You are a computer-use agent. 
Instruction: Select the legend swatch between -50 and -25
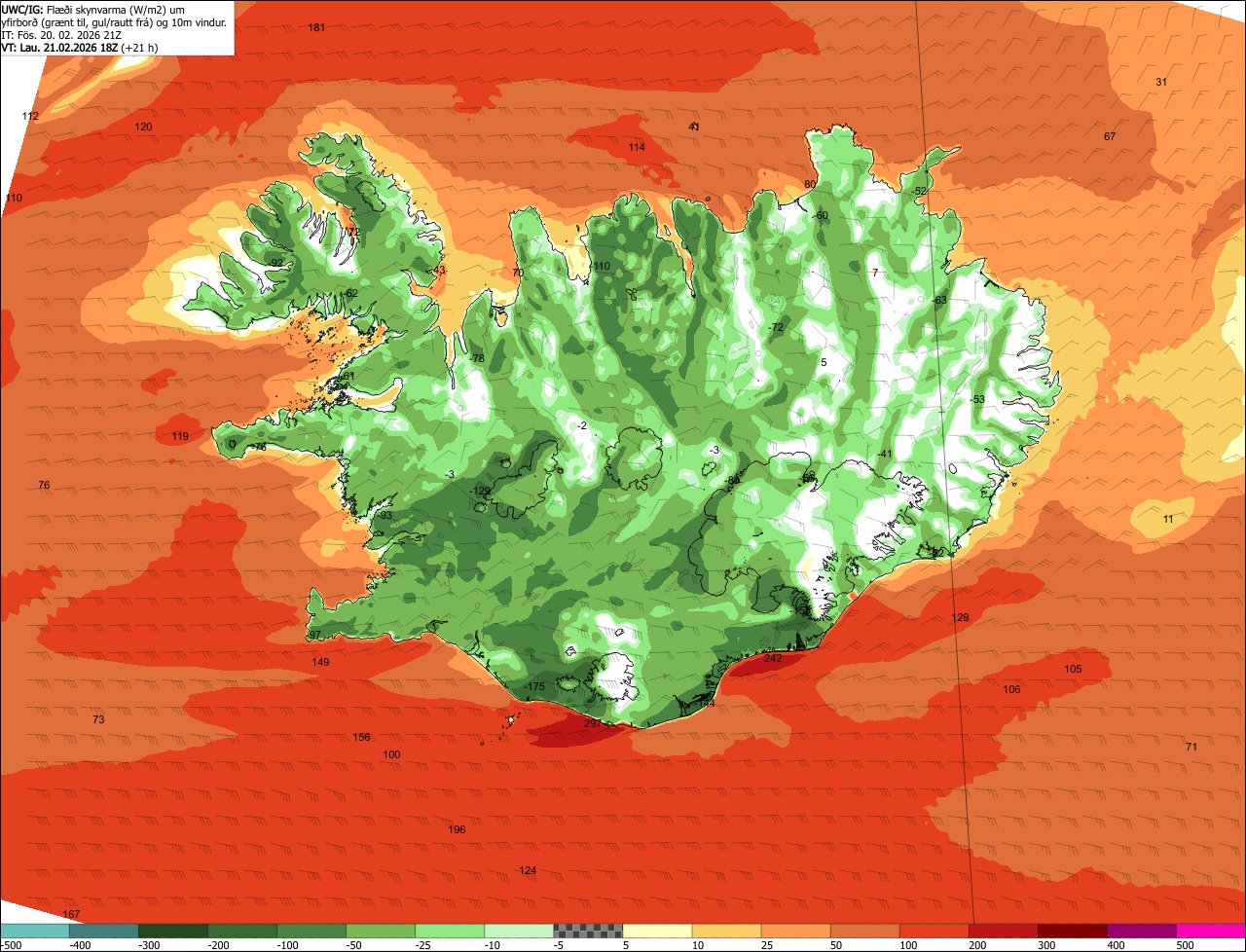click(x=381, y=931)
